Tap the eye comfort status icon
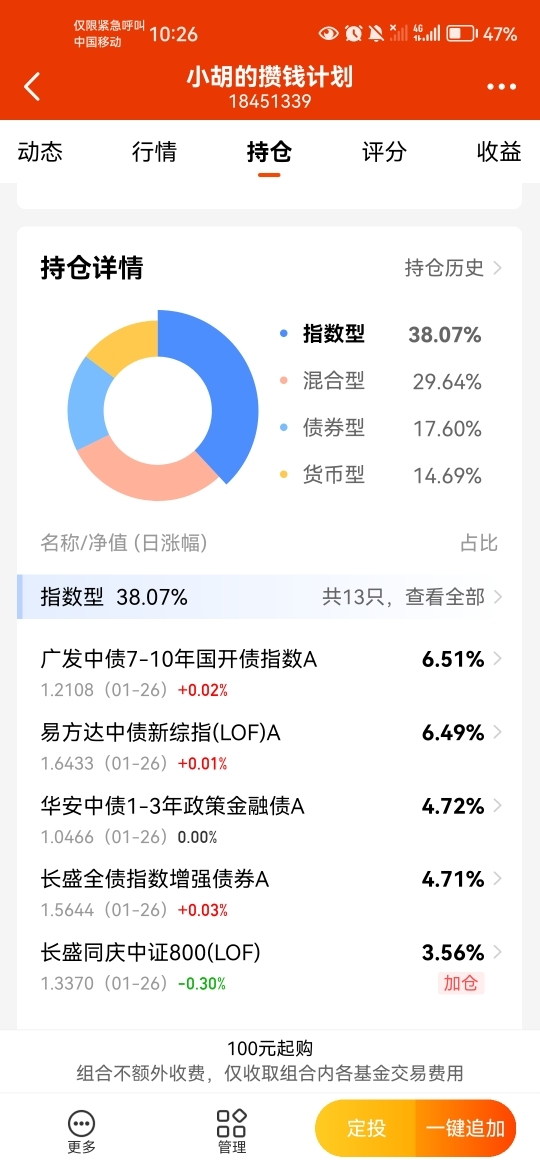This screenshot has height=1170, width=540. point(328,34)
